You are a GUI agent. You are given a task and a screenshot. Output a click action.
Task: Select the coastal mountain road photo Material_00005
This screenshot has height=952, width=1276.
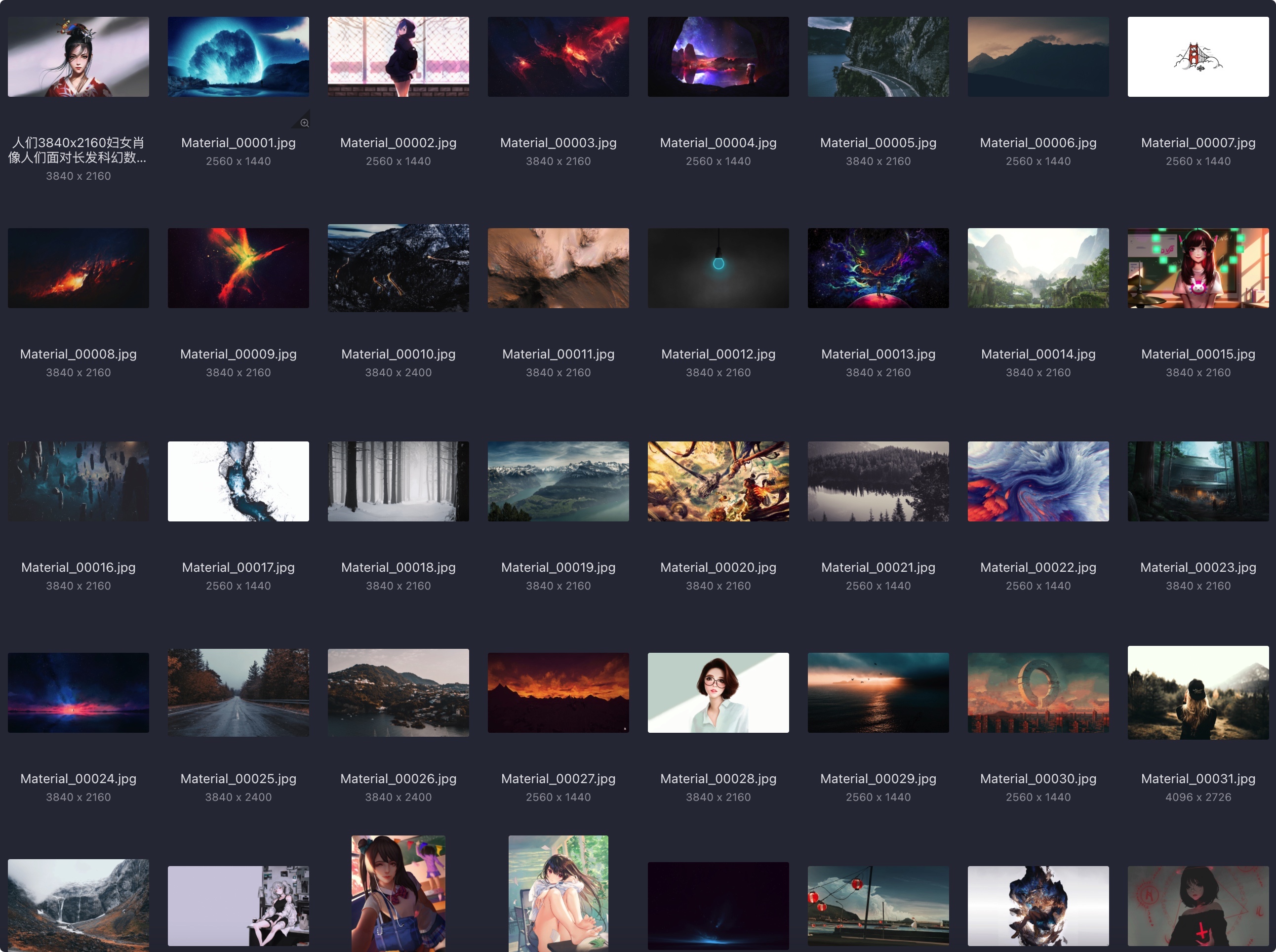[x=878, y=56]
